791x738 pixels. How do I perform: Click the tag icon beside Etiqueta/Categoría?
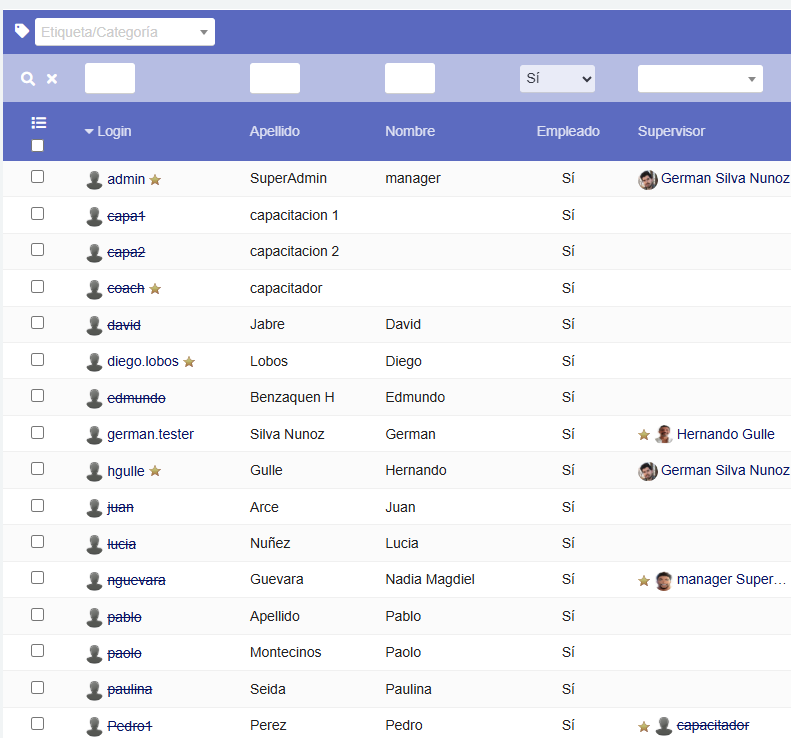coord(22,31)
